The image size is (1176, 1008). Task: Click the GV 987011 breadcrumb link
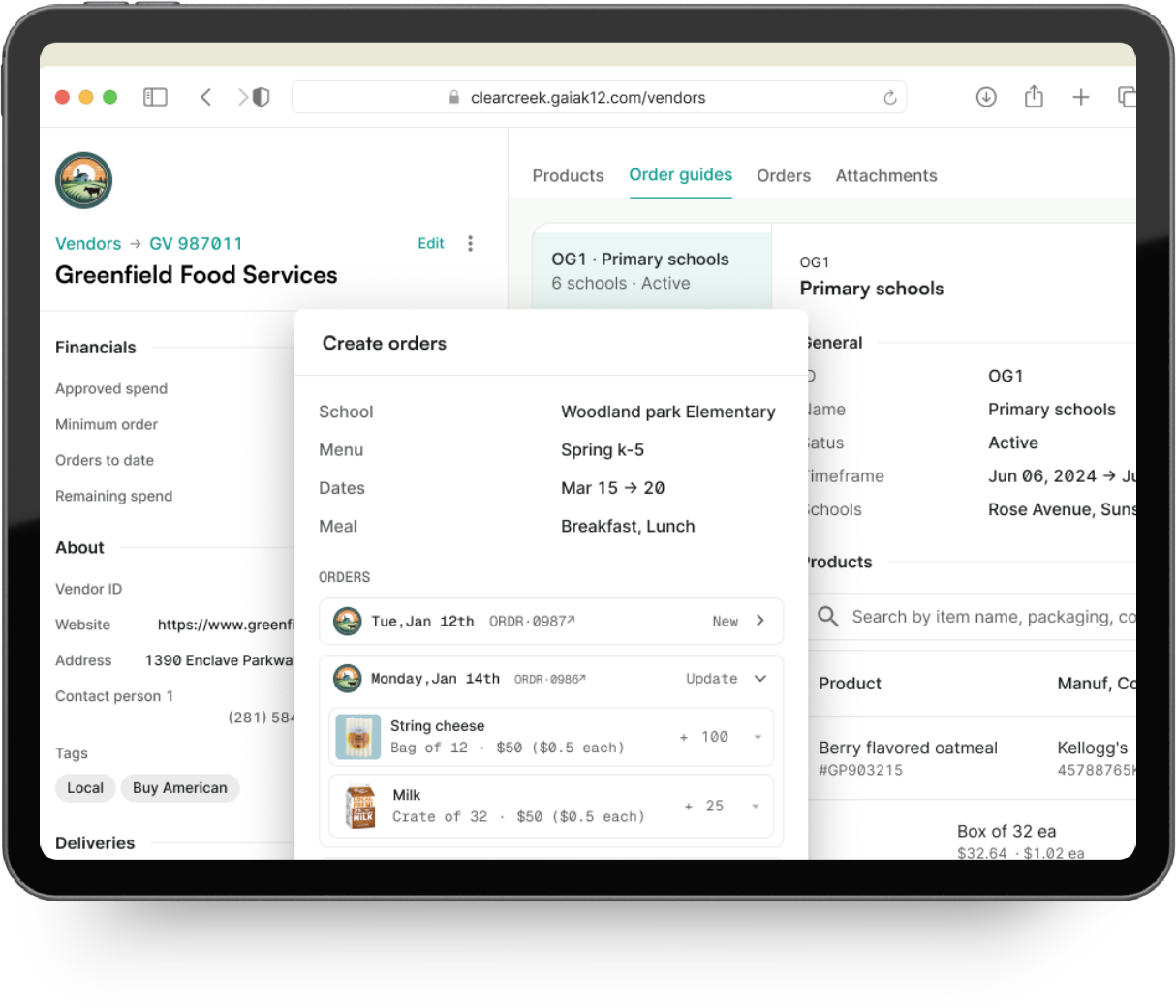click(196, 243)
